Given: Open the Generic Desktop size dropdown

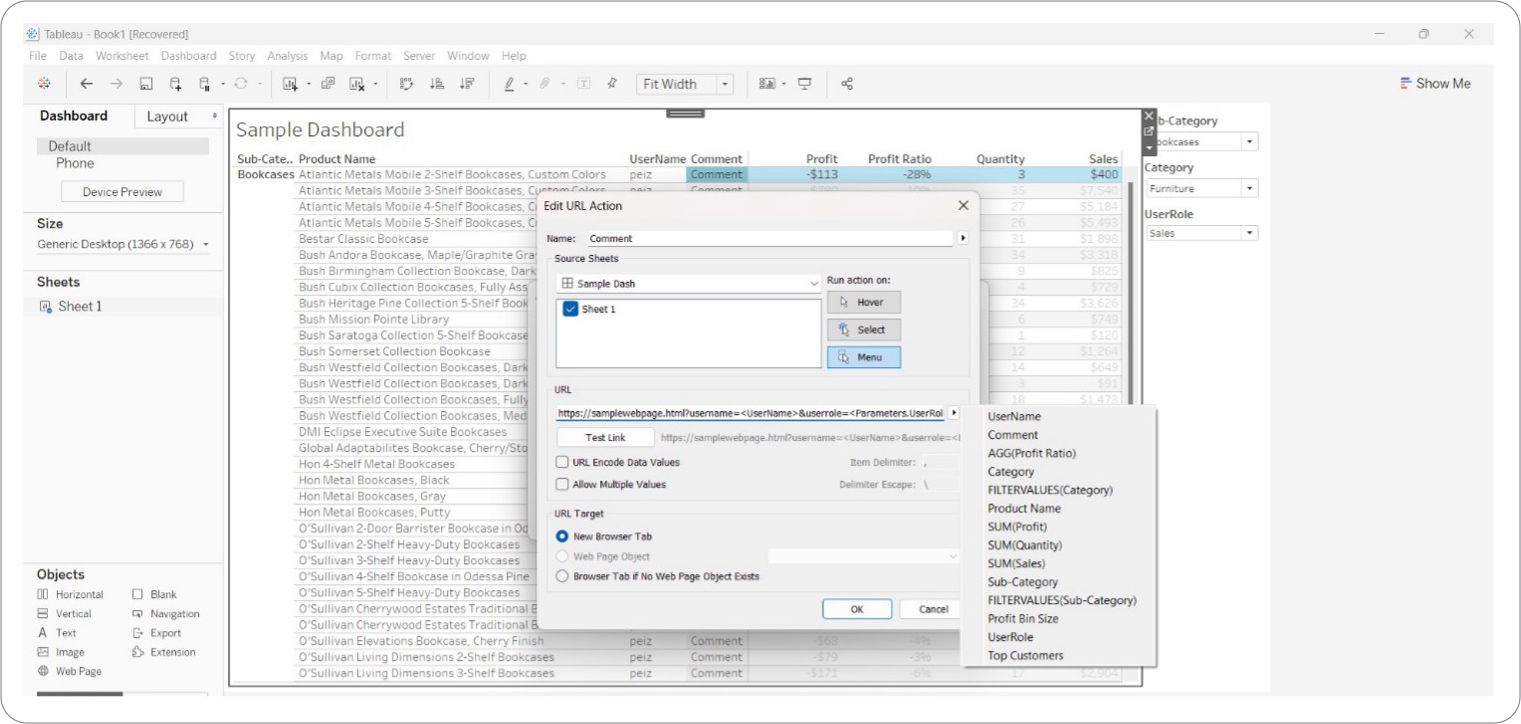Looking at the screenshot, I should coord(123,244).
